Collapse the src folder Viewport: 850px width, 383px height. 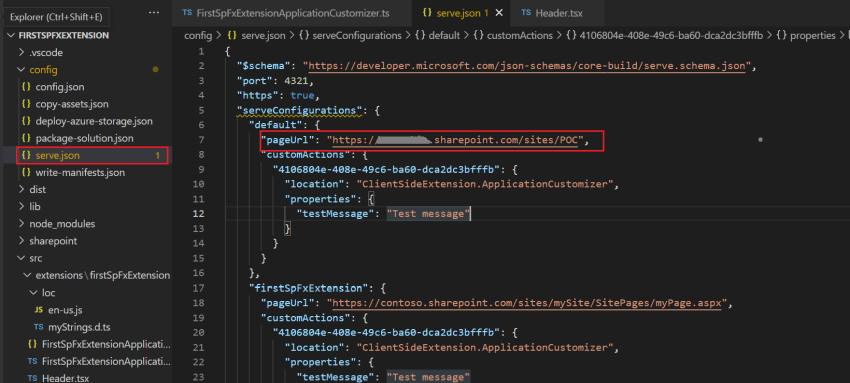36,258
